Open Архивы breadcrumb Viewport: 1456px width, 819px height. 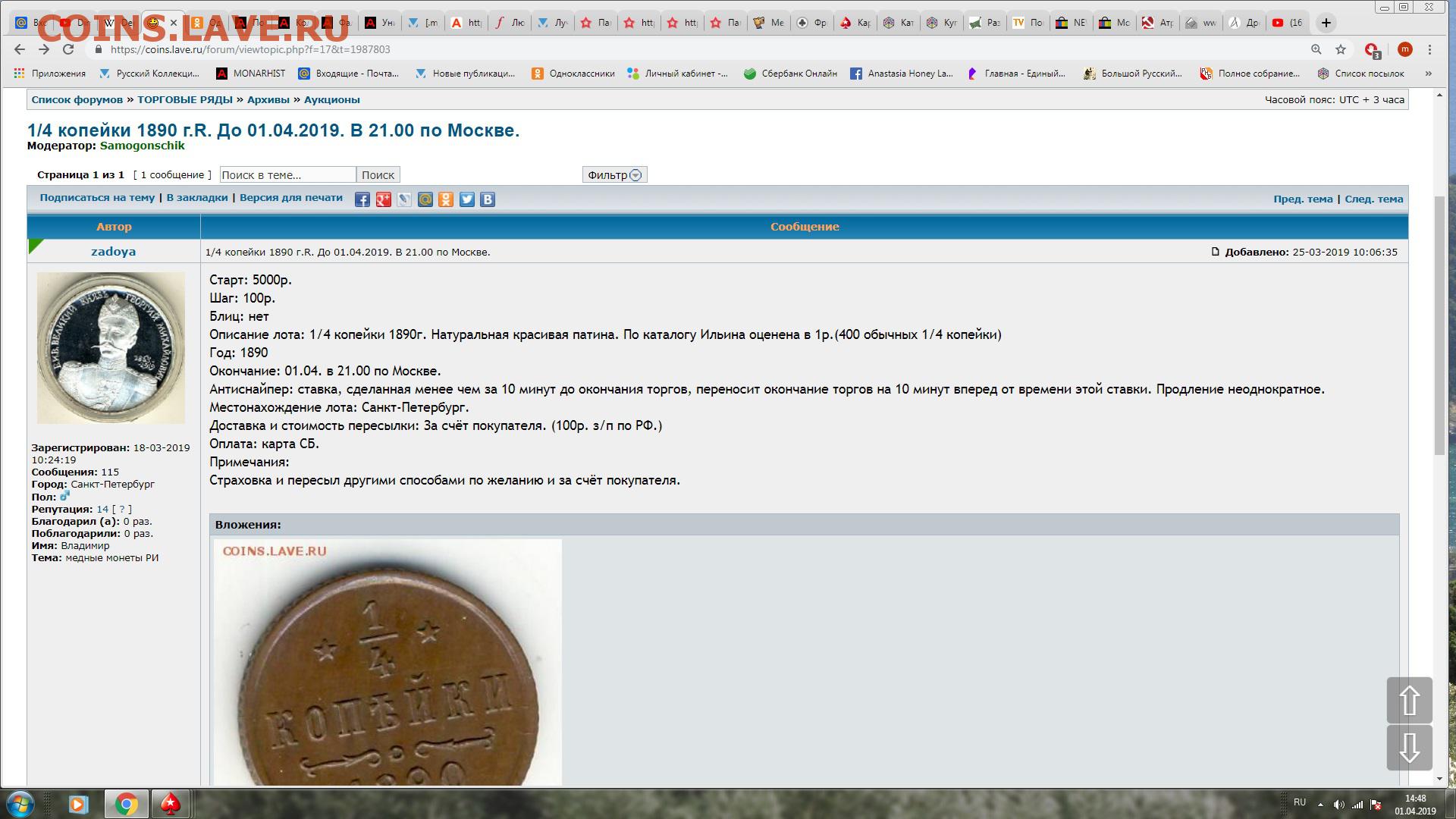(268, 99)
